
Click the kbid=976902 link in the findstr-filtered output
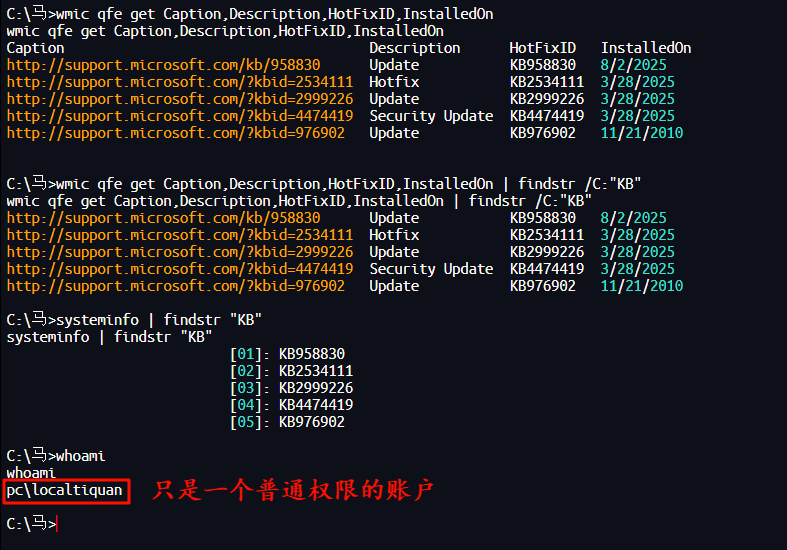tap(175, 286)
